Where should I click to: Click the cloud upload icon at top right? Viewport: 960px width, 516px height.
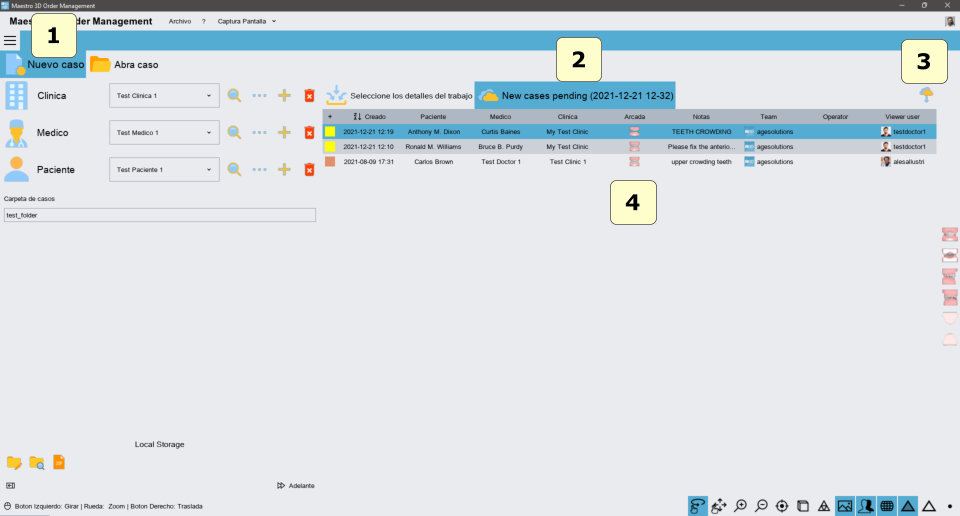(x=926, y=94)
